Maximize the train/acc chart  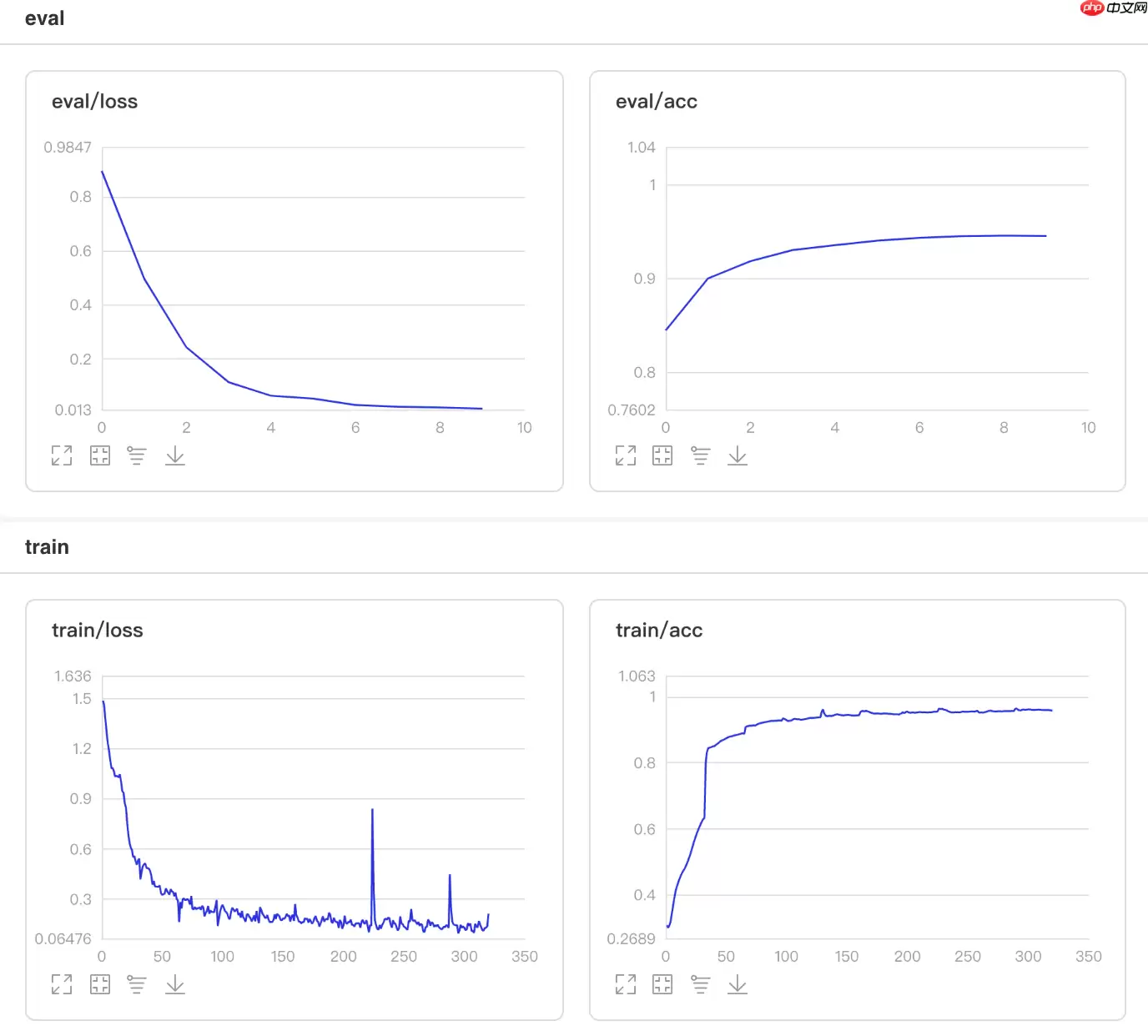626,984
